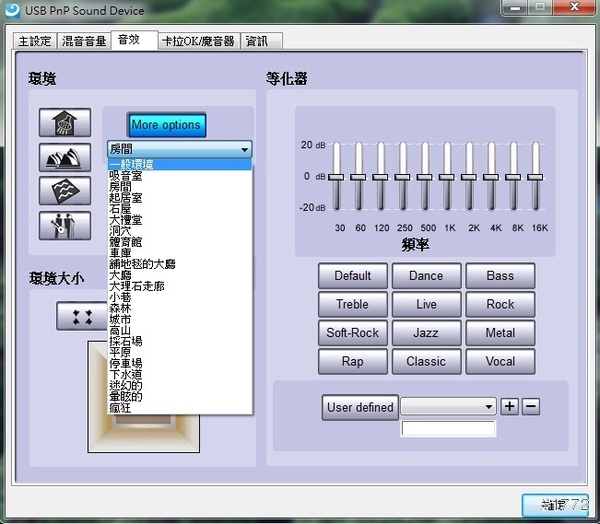Open the 混音音量 tab
Image resolution: width=600 pixels, height=524 pixels.
point(84,41)
